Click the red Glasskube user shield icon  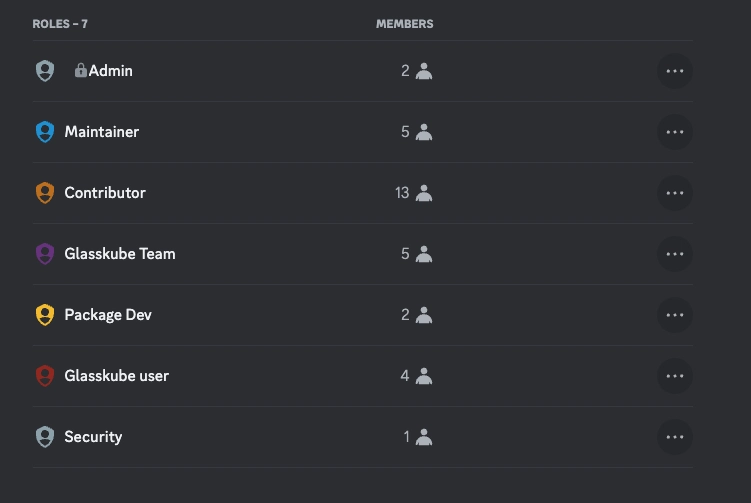[45, 376]
